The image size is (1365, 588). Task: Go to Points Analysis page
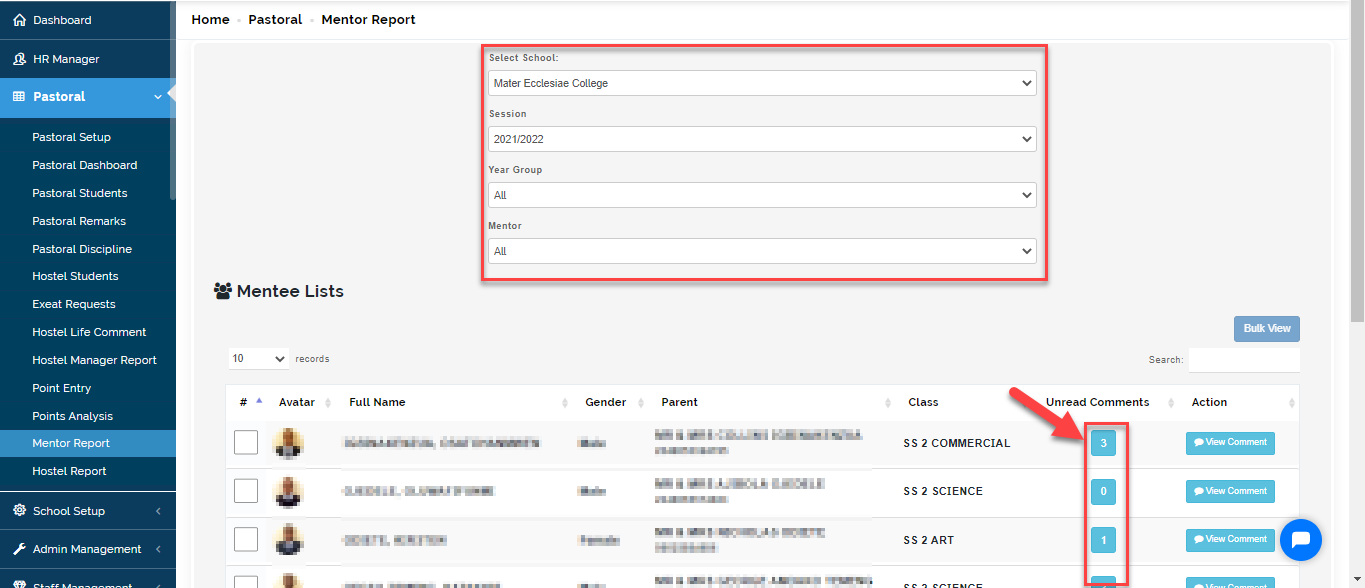point(72,416)
